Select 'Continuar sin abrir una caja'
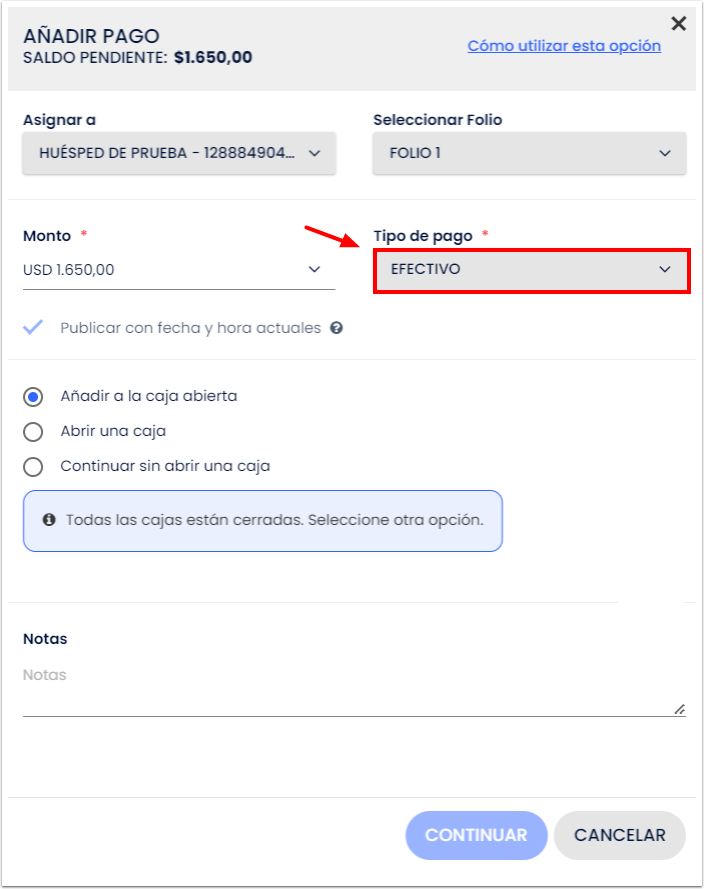The image size is (704, 889). (34, 466)
